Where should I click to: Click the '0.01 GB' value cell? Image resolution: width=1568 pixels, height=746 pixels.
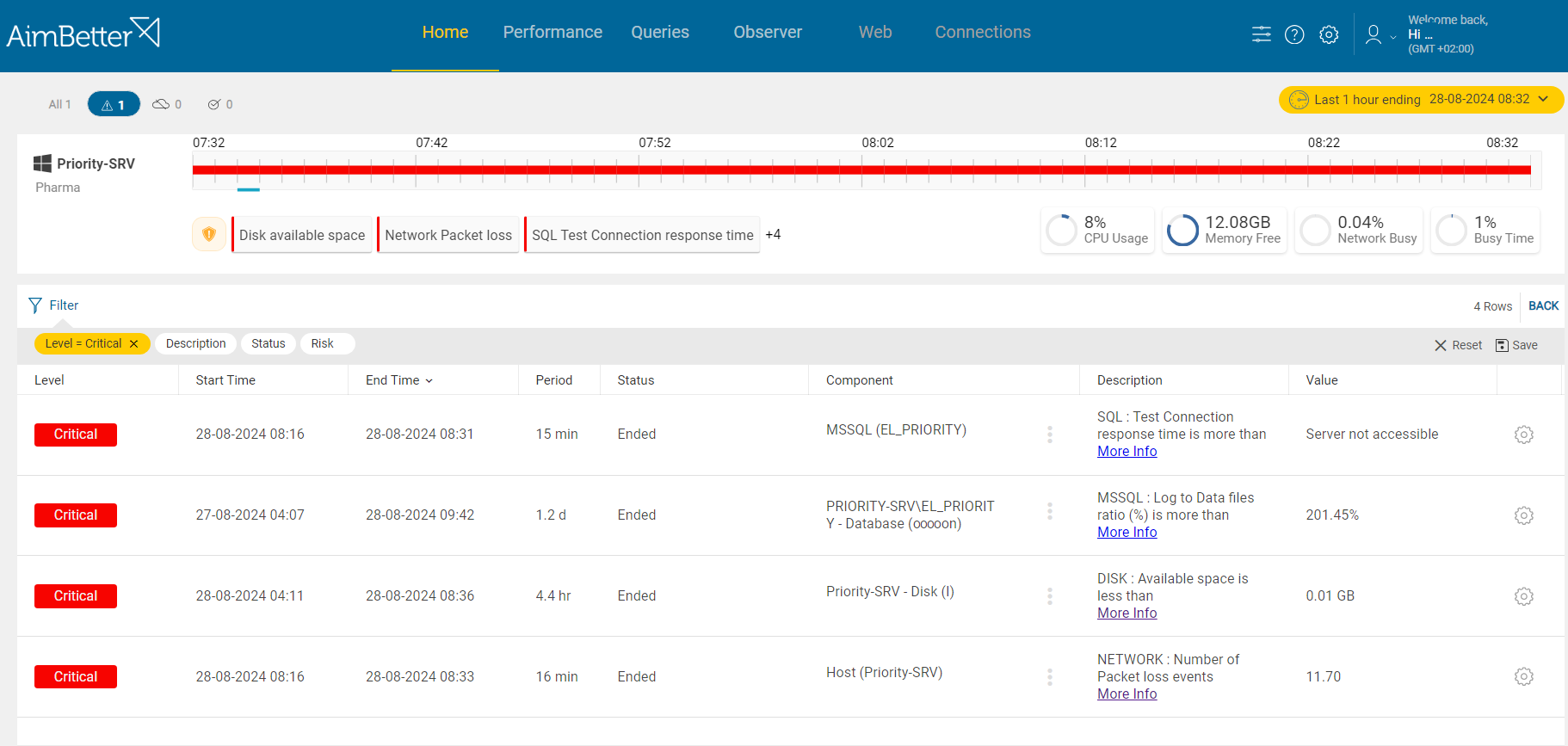pyautogui.click(x=1330, y=596)
